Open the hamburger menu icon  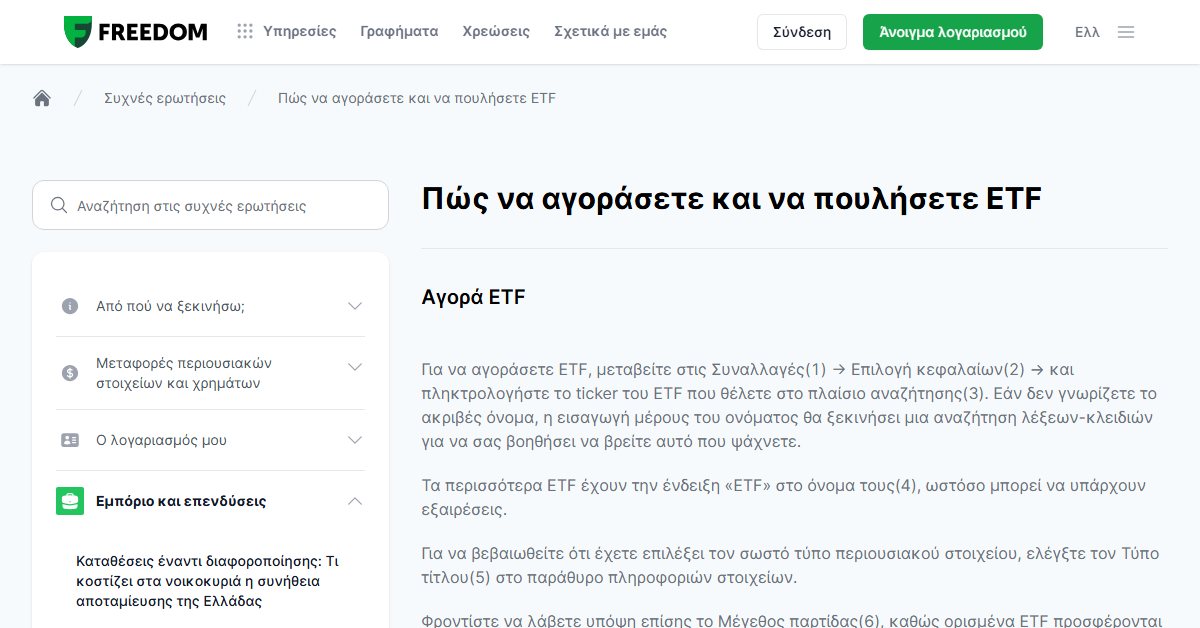1126,32
